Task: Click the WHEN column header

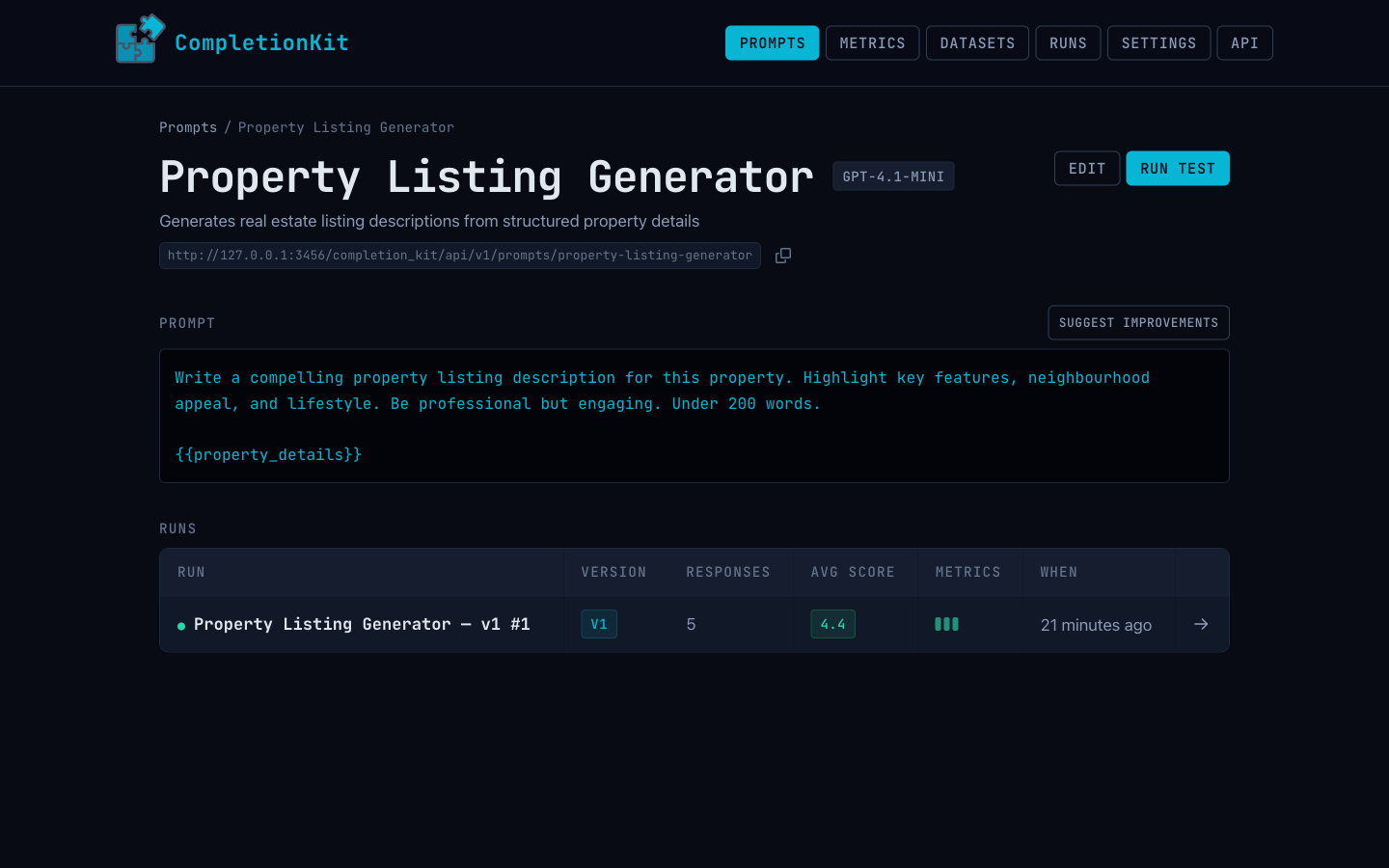Action: pyautogui.click(x=1059, y=572)
